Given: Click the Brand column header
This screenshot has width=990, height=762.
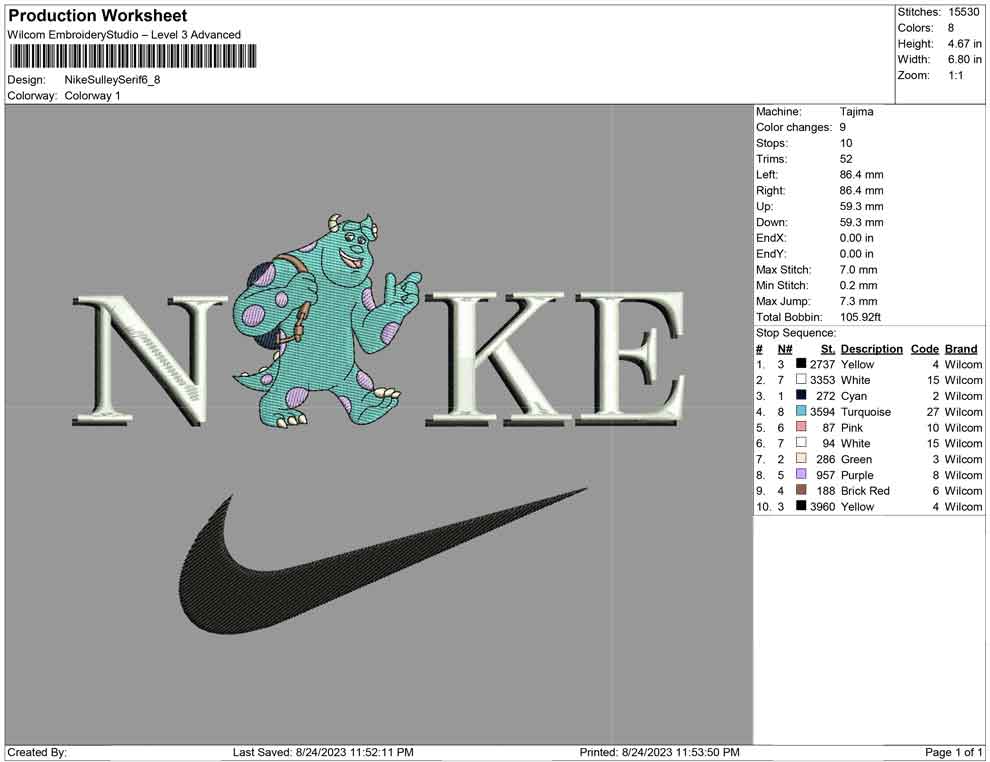Looking at the screenshot, I should click(x=961, y=348).
